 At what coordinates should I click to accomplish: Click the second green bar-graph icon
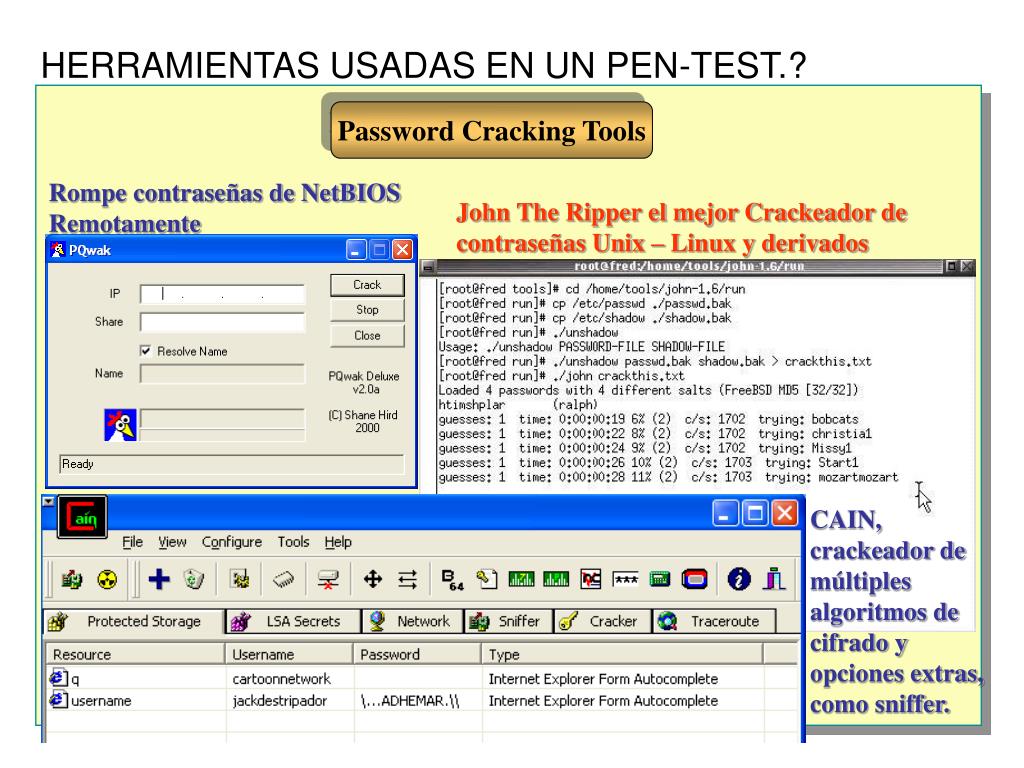[556, 579]
